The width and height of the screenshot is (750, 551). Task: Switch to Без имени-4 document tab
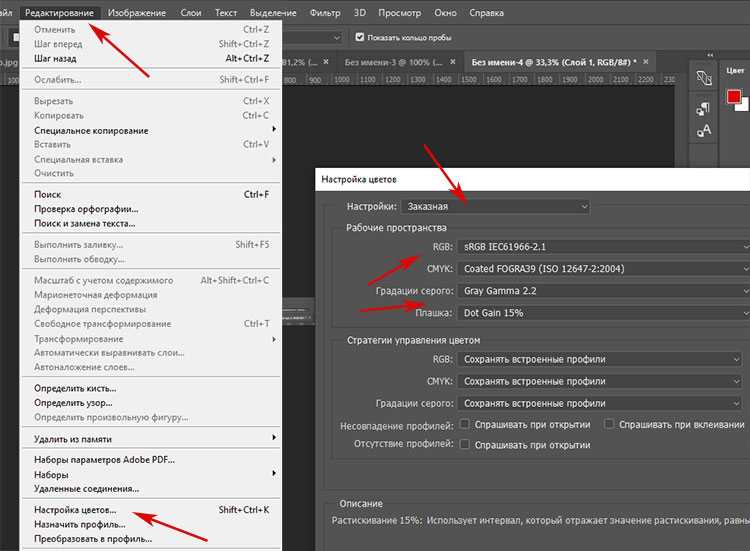[x=553, y=62]
